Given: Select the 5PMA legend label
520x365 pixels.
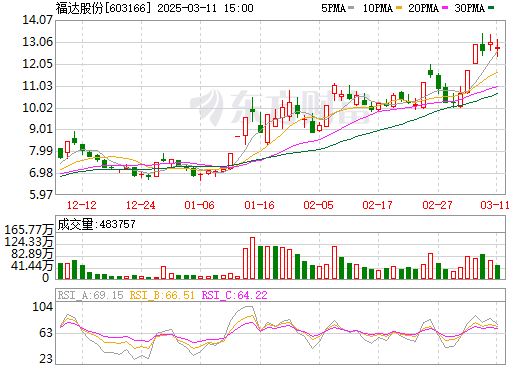Looking at the screenshot, I should click(333, 8).
